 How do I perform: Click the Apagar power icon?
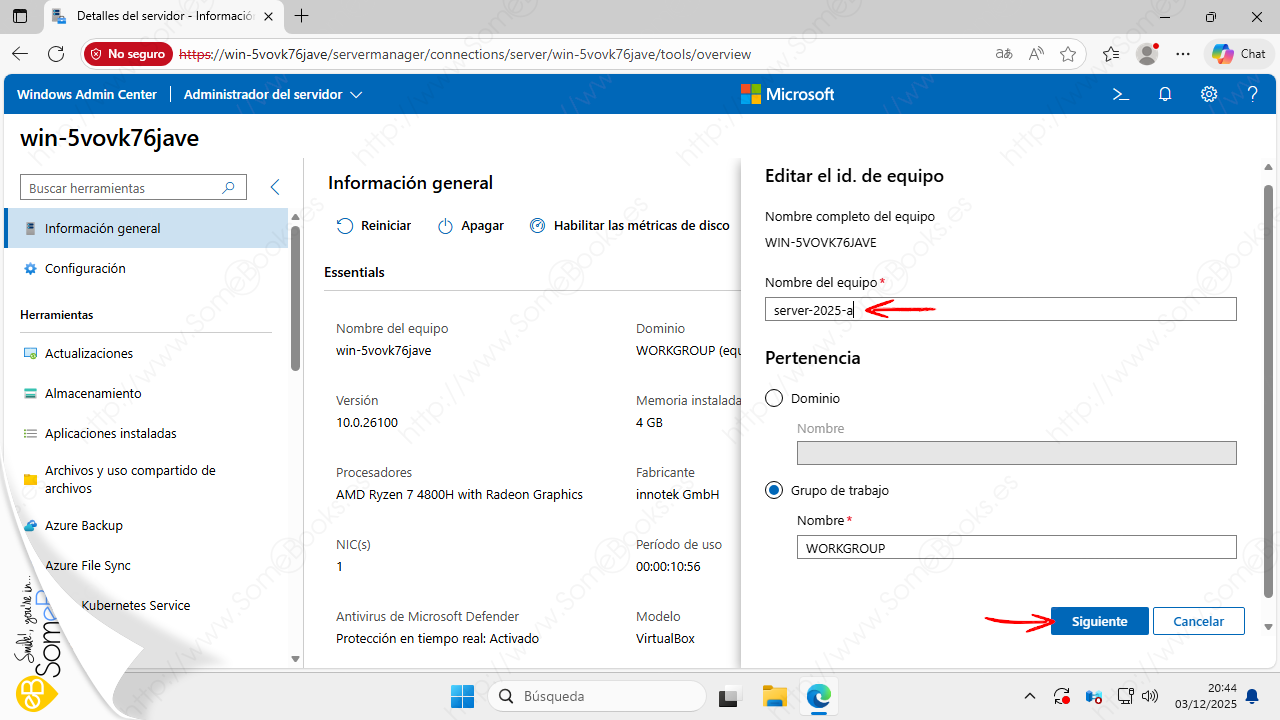point(446,226)
